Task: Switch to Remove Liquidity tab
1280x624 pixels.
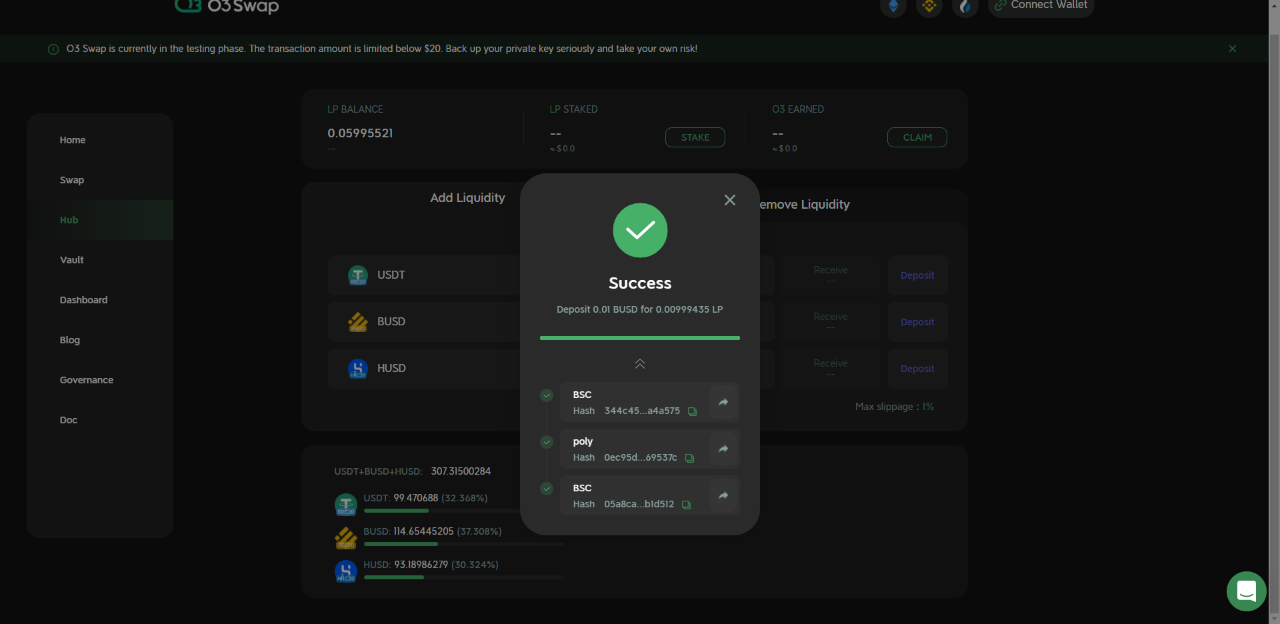Action: pyautogui.click(x=803, y=205)
